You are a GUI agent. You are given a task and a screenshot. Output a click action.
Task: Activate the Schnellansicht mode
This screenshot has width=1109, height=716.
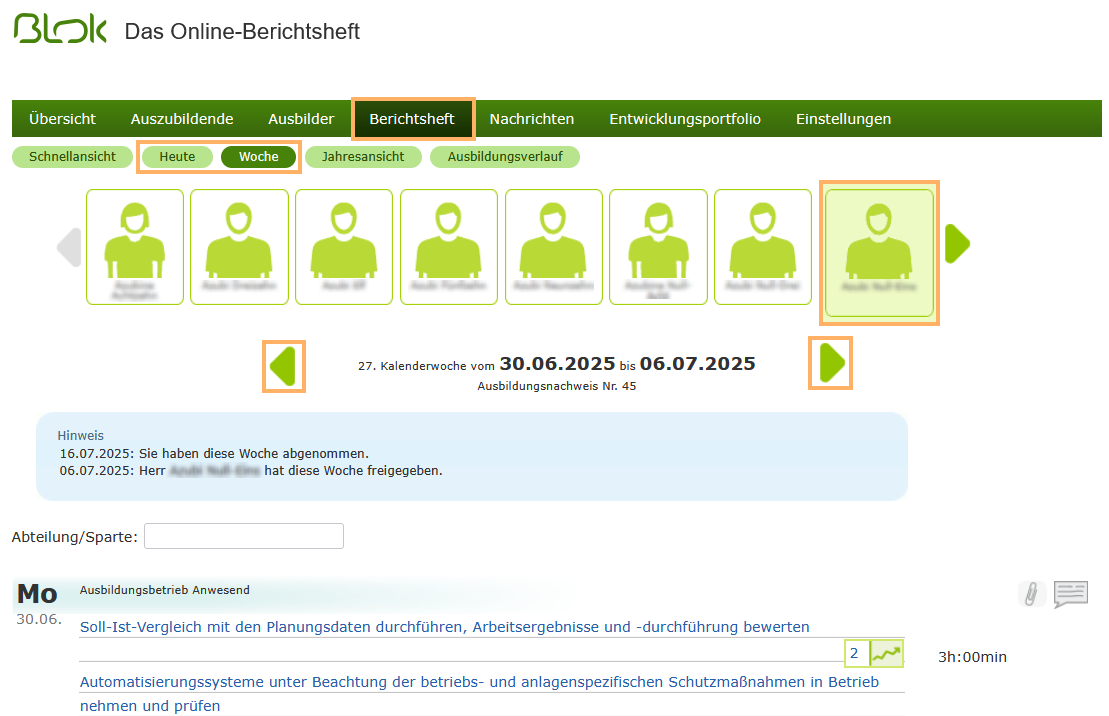(72, 156)
